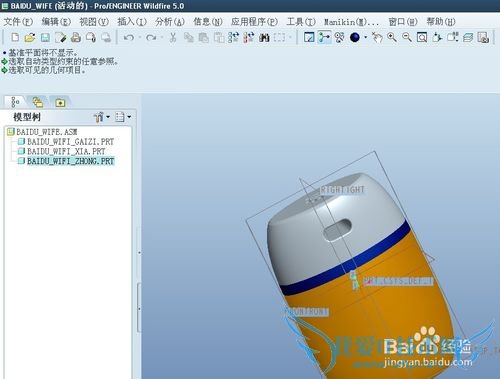Viewport: 500px width, 379px height.
Task: Open the appearance gallery dropdown arrow
Action: (x=366, y=37)
